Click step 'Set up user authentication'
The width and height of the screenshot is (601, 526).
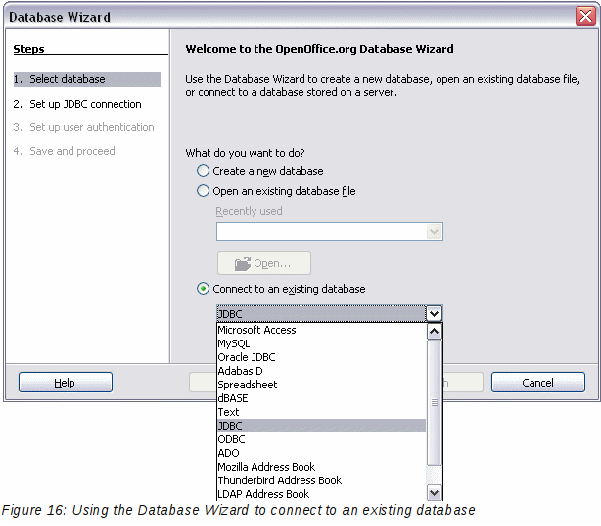click(x=84, y=127)
